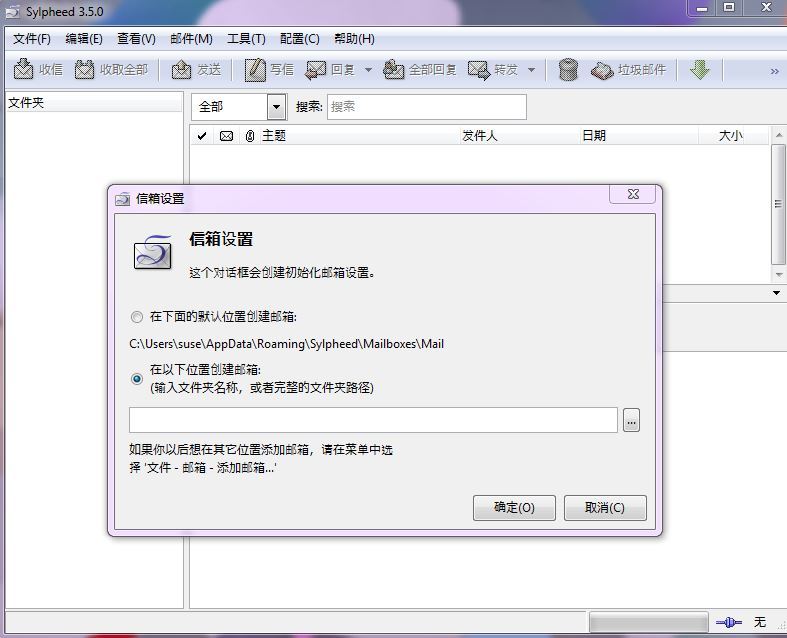Click the scrollbar up arrow in message list
This screenshot has height=638, width=787.
(x=778, y=135)
